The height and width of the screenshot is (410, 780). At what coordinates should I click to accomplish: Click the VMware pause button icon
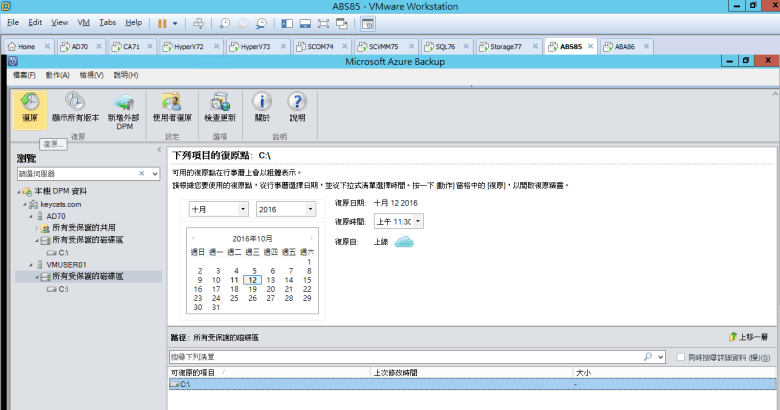[162, 21]
